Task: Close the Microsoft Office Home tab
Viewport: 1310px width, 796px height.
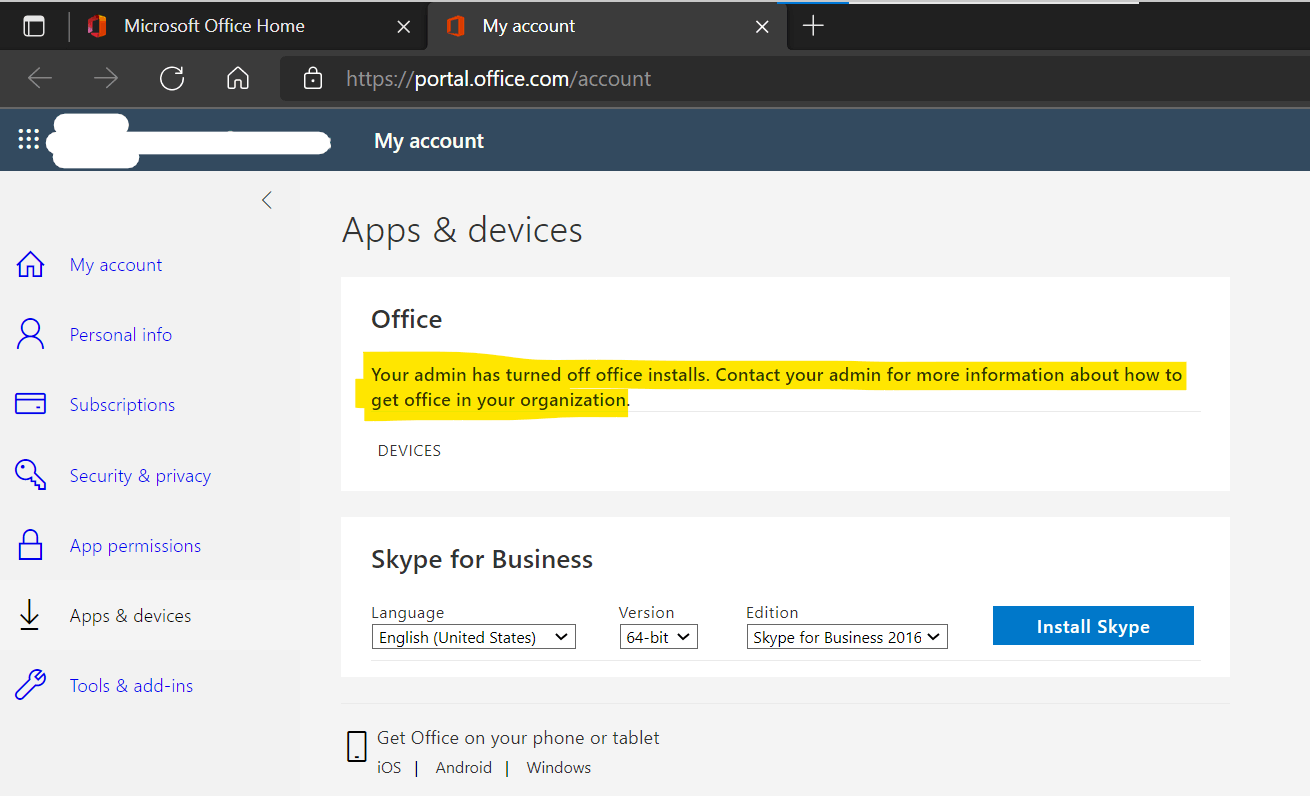Action: [x=404, y=27]
